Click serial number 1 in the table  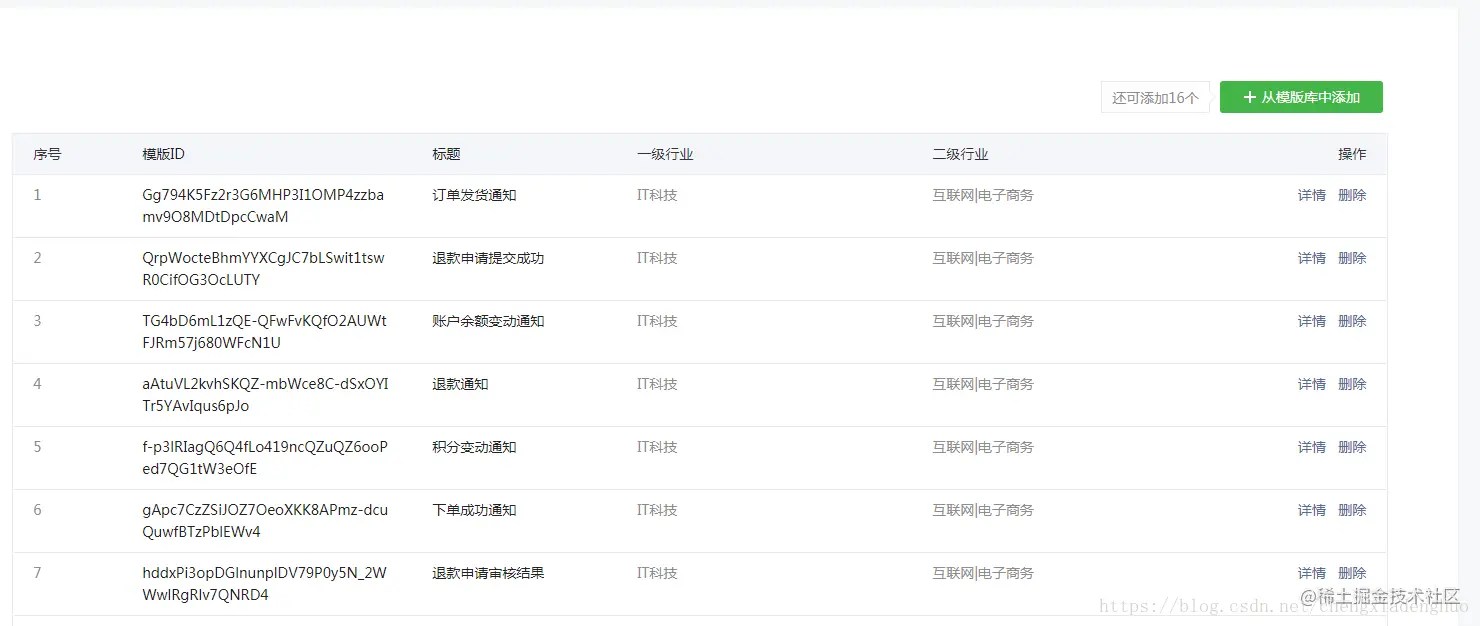(37, 195)
